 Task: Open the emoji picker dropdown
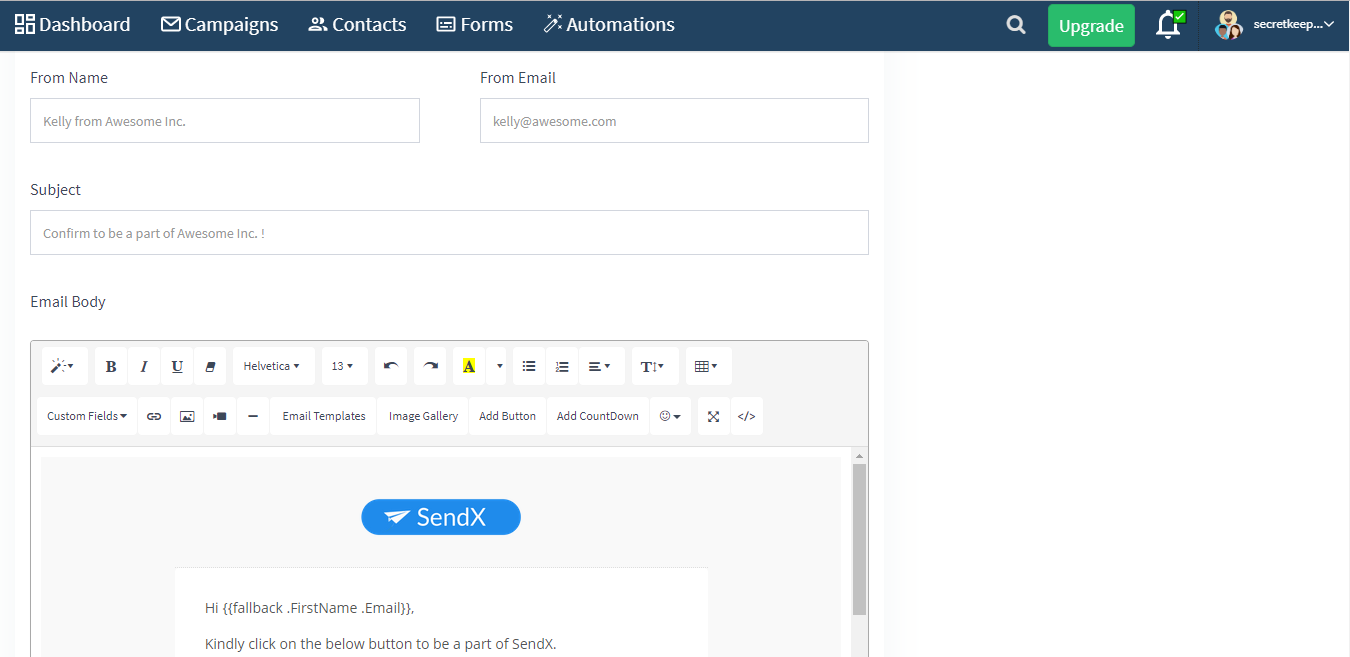click(670, 416)
